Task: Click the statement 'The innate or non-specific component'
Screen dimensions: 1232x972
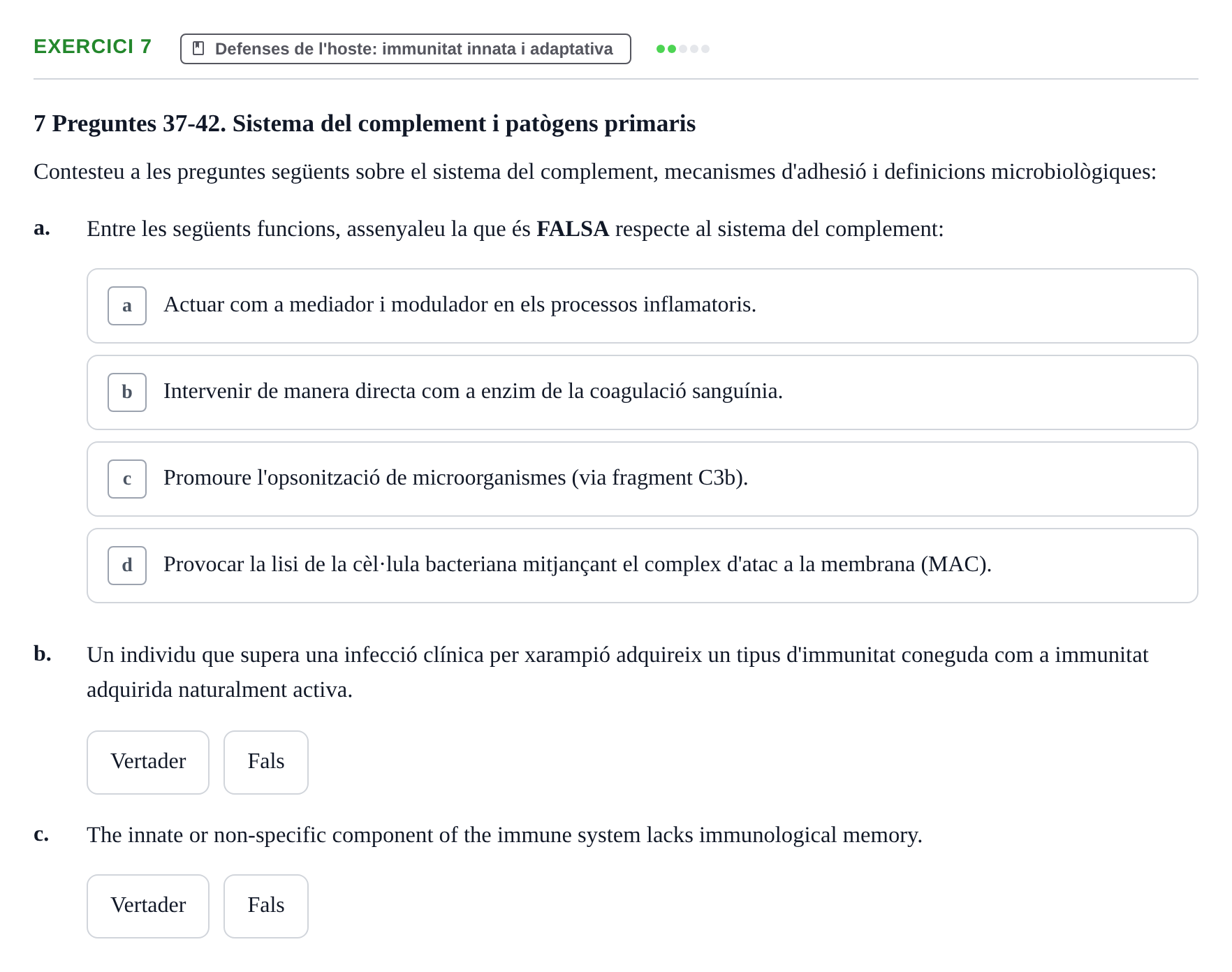Action: pos(504,835)
